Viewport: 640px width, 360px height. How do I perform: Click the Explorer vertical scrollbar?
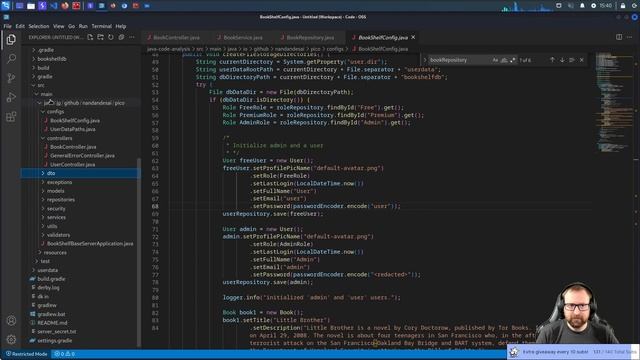[x=139, y=252]
